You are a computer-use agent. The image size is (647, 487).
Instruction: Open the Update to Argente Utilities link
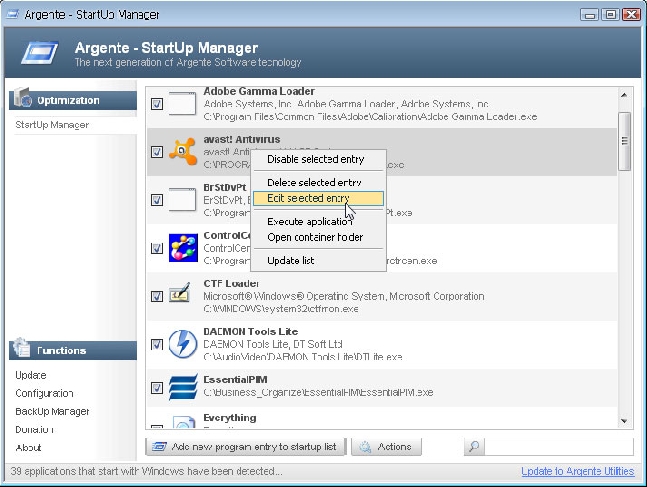coord(578,471)
